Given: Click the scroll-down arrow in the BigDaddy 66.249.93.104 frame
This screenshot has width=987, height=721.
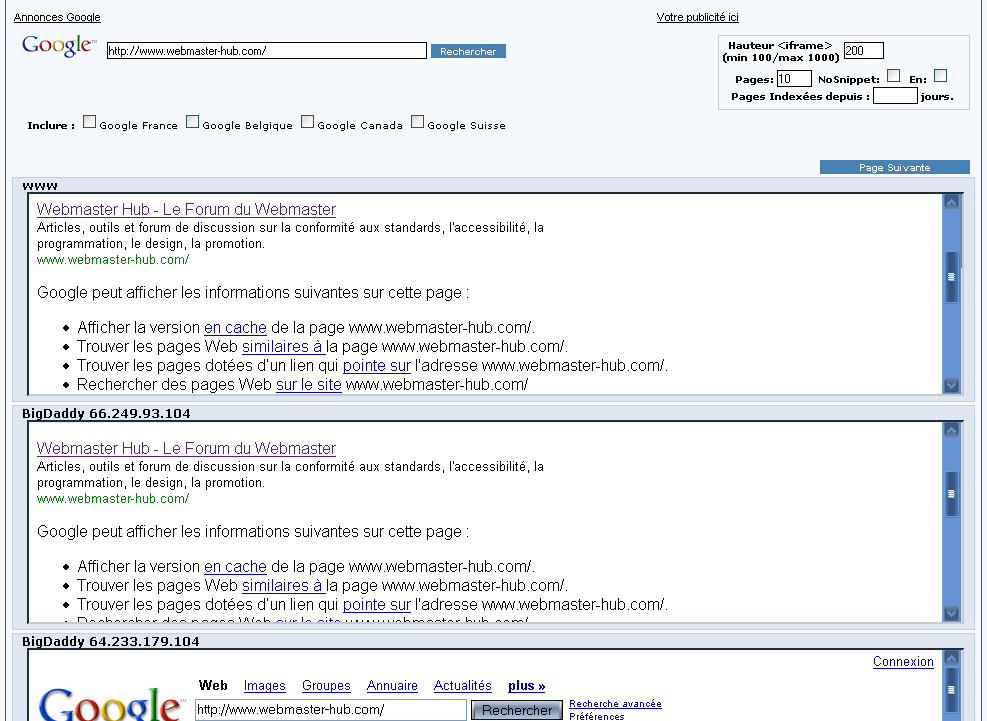Looking at the screenshot, I should pos(951,613).
